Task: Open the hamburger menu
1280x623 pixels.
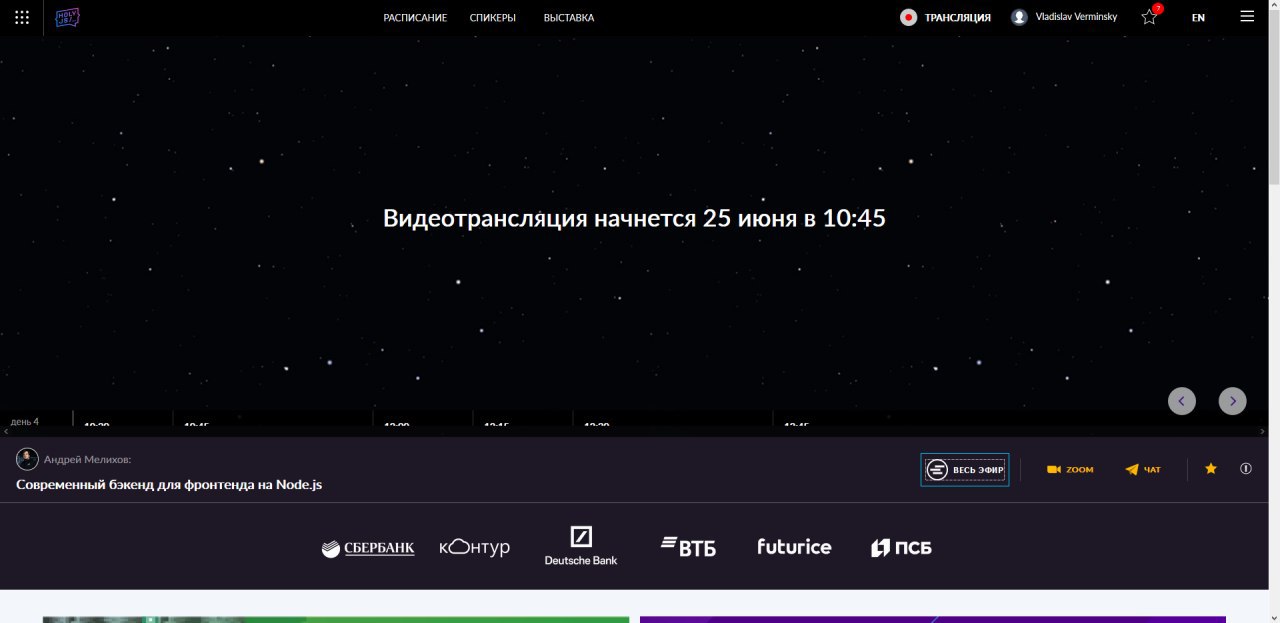Action: (x=1247, y=16)
